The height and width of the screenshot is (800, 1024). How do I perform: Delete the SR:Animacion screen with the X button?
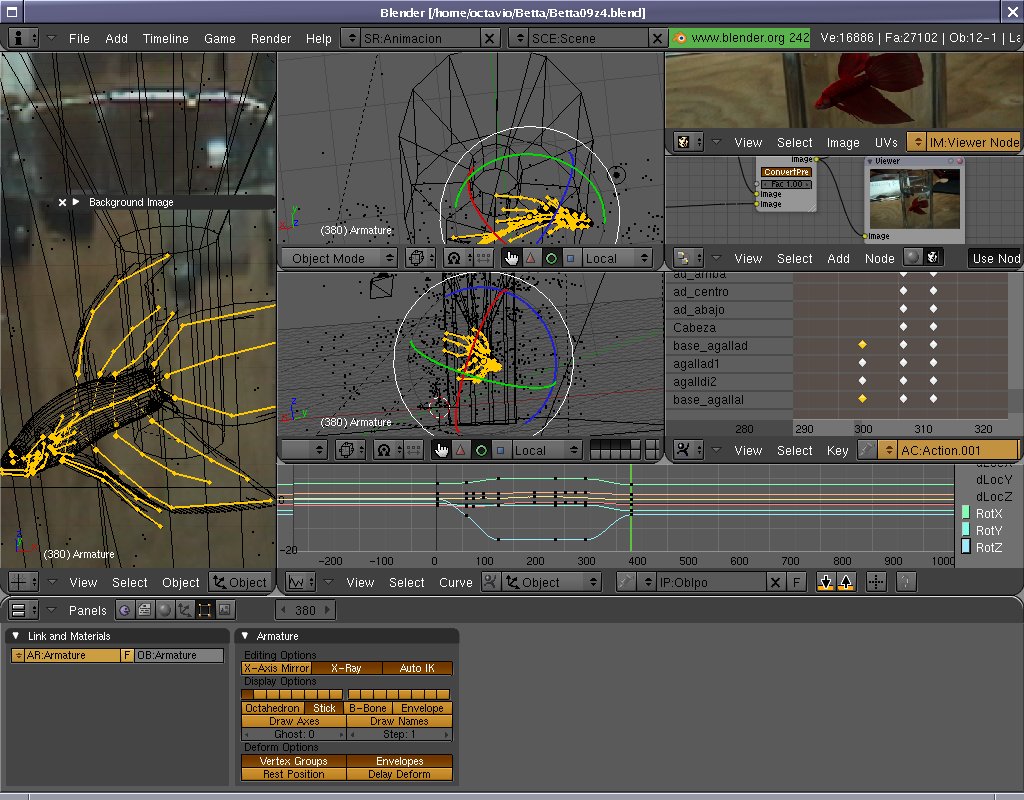[490, 38]
